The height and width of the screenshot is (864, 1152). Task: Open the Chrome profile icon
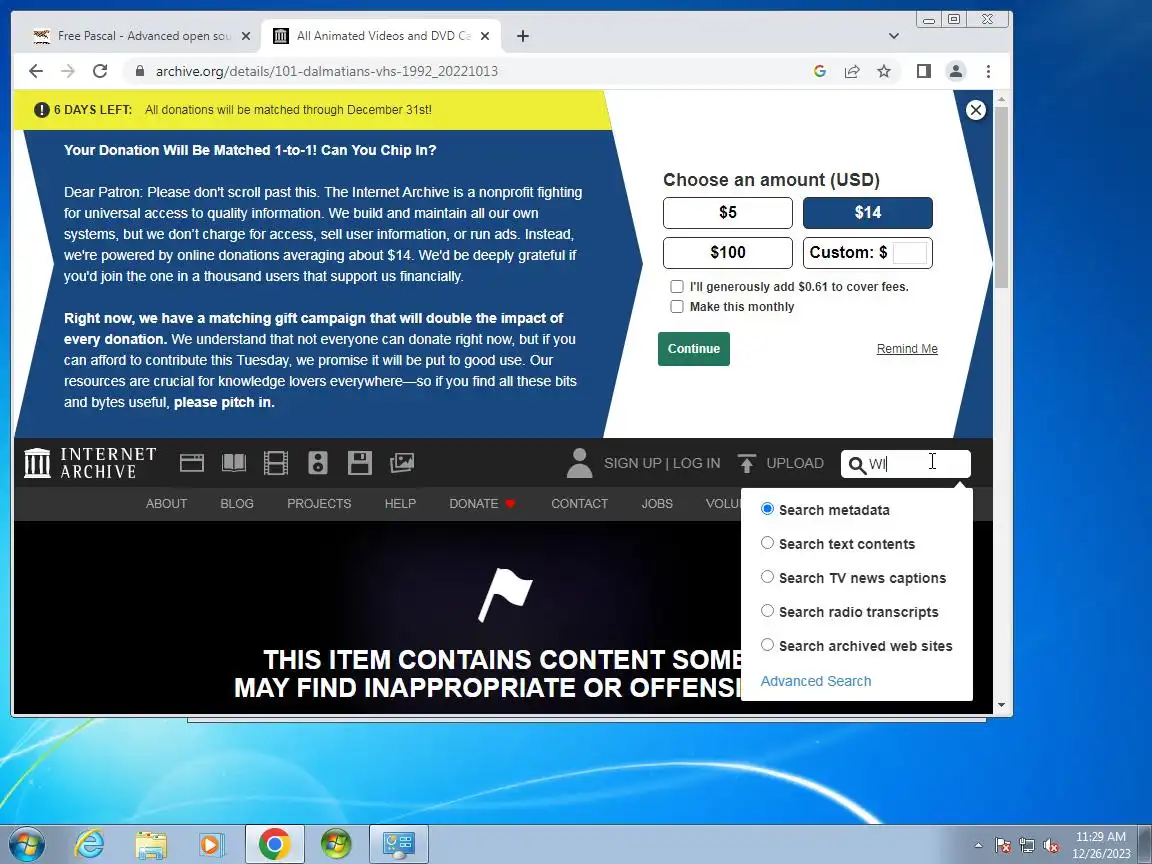(956, 71)
